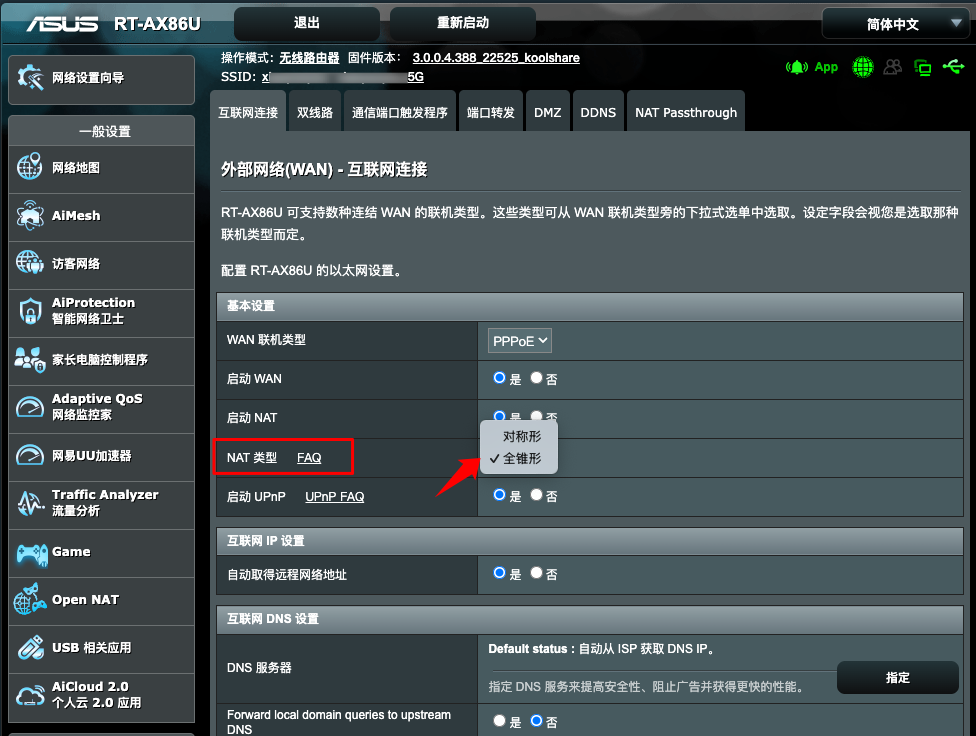Open the Network Map globe icon
976x736 pixels.
click(x=30, y=167)
